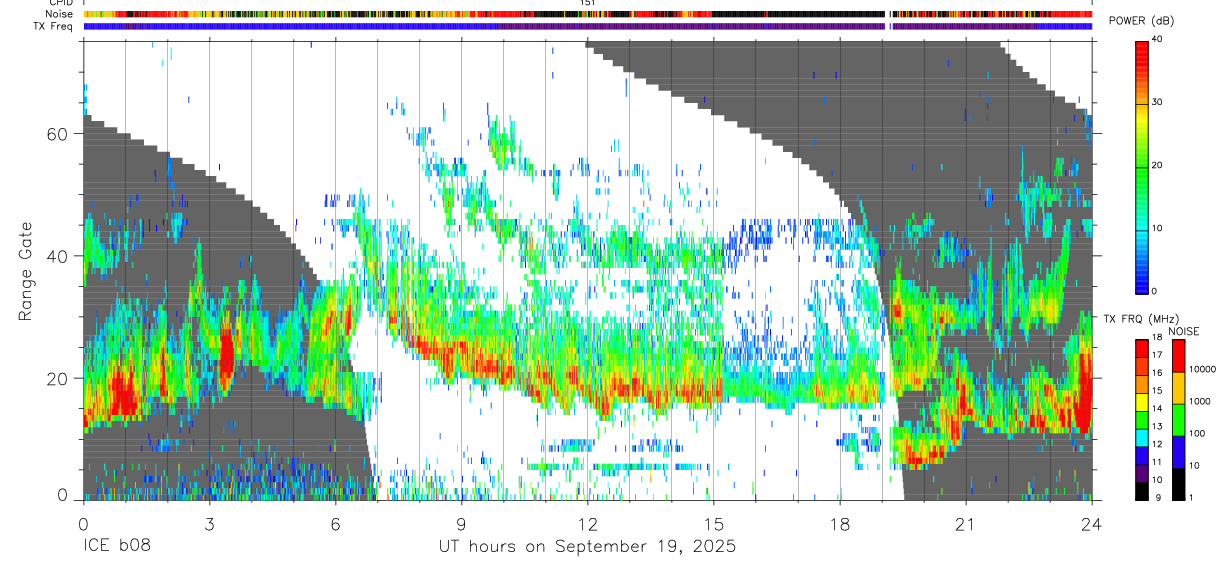Click the white gap in TX Freq strip
This screenshot has width=1228, height=567.
(888, 26)
